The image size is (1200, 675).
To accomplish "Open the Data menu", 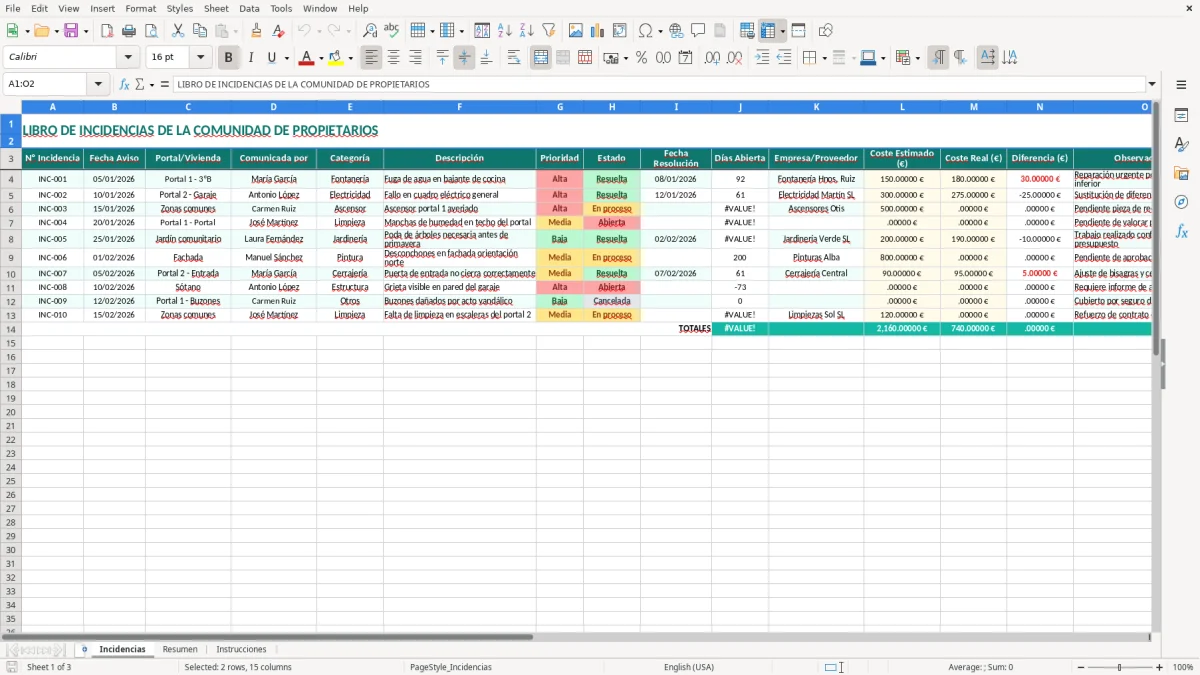I will click(x=249, y=8).
